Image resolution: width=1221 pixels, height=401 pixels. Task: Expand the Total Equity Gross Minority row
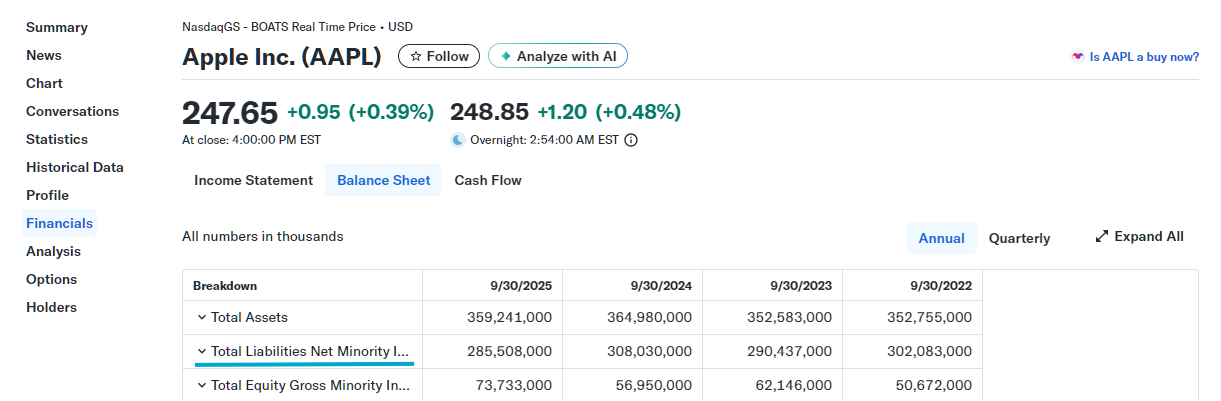(x=202, y=385)
